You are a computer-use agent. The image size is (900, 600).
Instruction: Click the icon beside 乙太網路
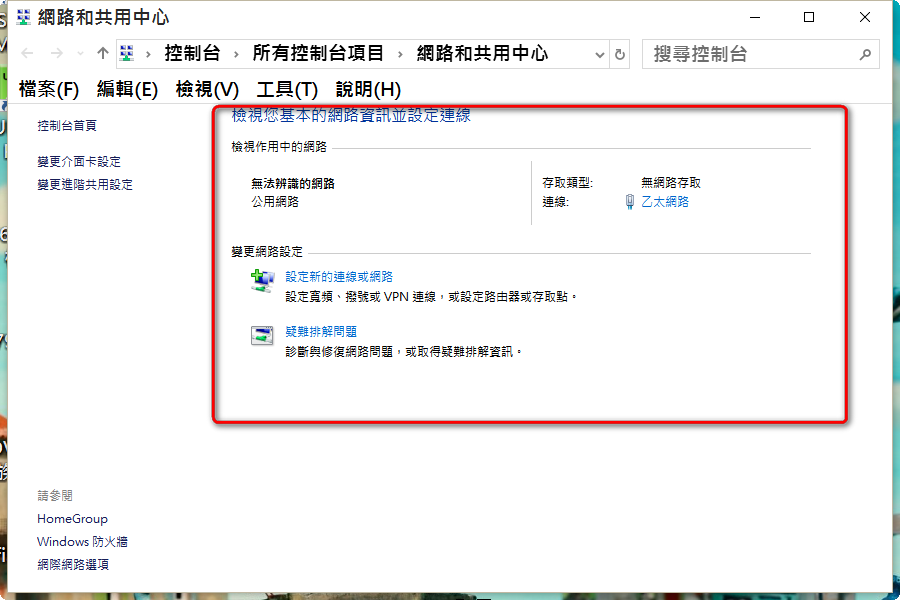click(x=630, y=202)
